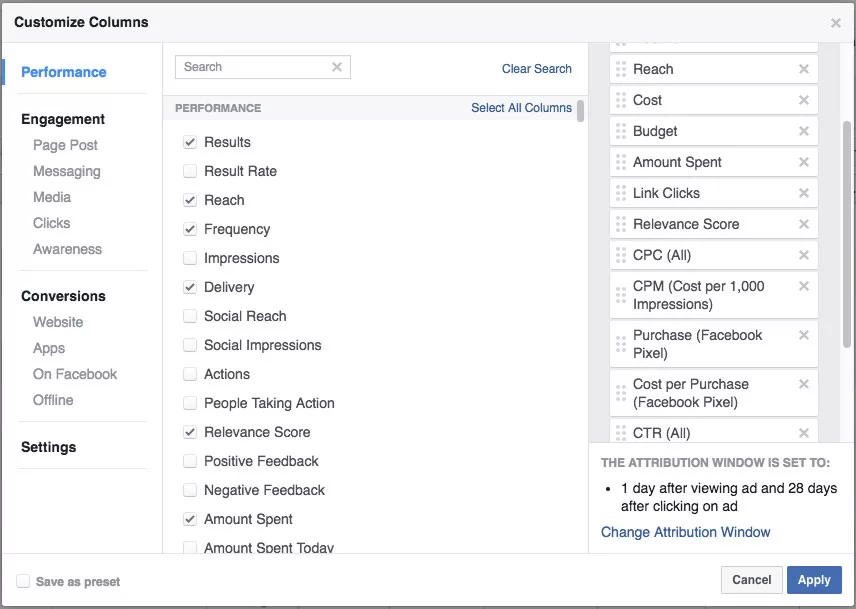The image size is (856, 609).
Task: Select the Performance category
Action: [64, 72]
